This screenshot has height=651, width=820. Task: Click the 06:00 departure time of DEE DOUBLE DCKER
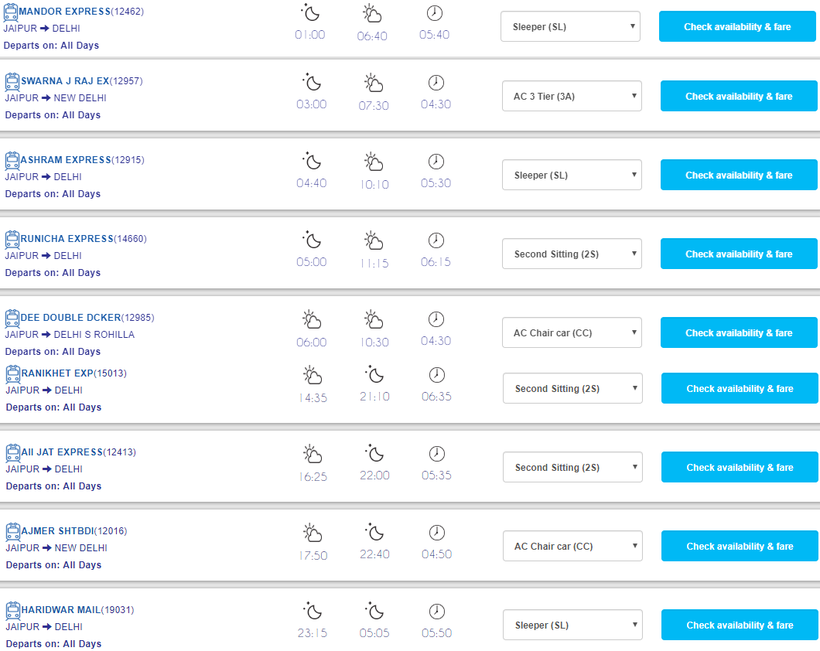[311, 342]
